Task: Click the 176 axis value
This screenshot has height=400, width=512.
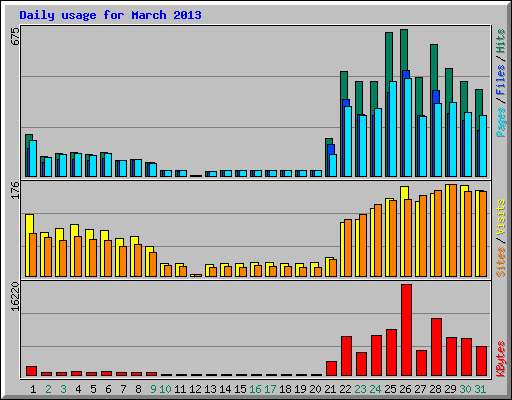Action: tap(15, 190)
